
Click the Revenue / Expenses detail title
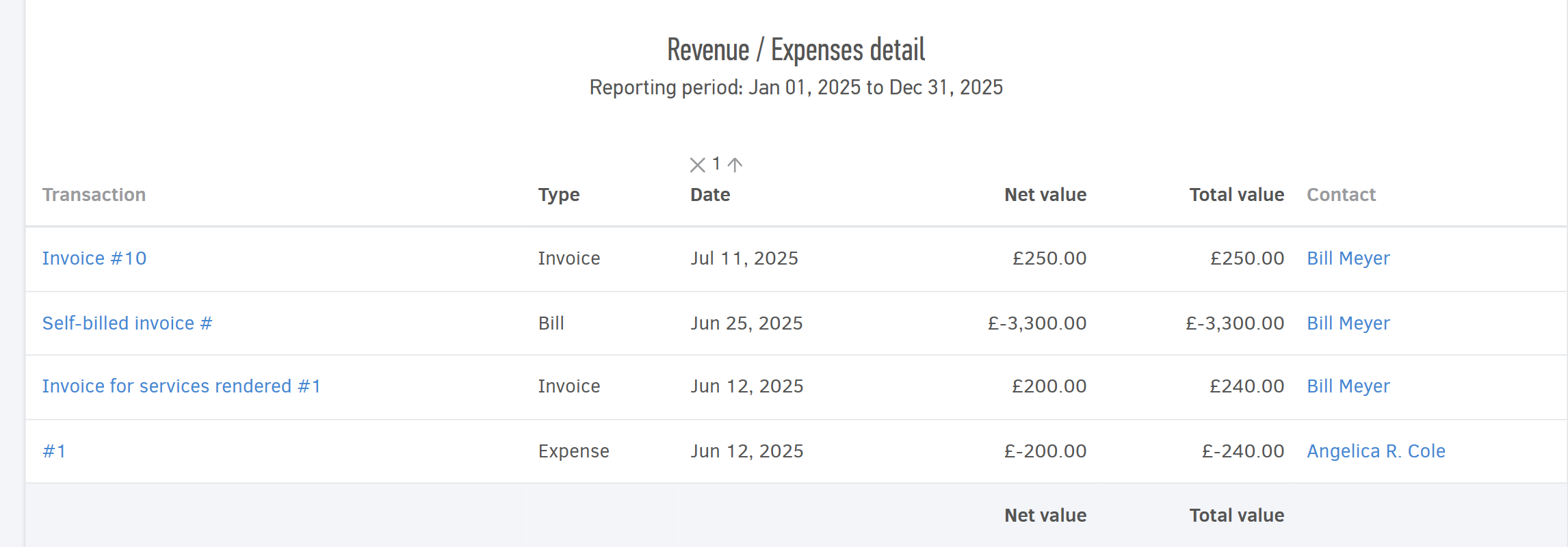pyautogui.click(x=796, y=50)
